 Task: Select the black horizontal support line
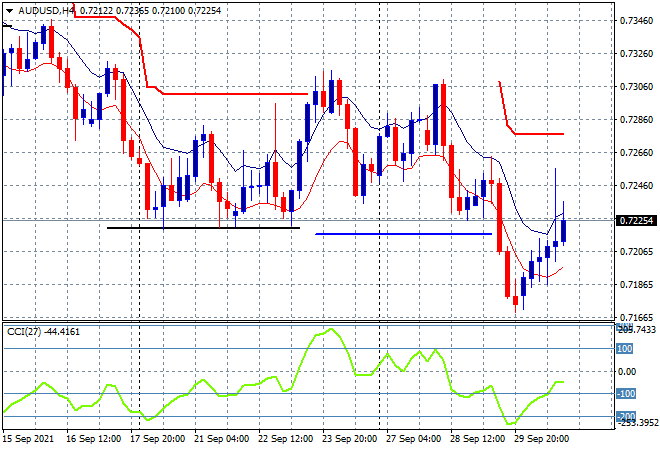click(203, 228)
